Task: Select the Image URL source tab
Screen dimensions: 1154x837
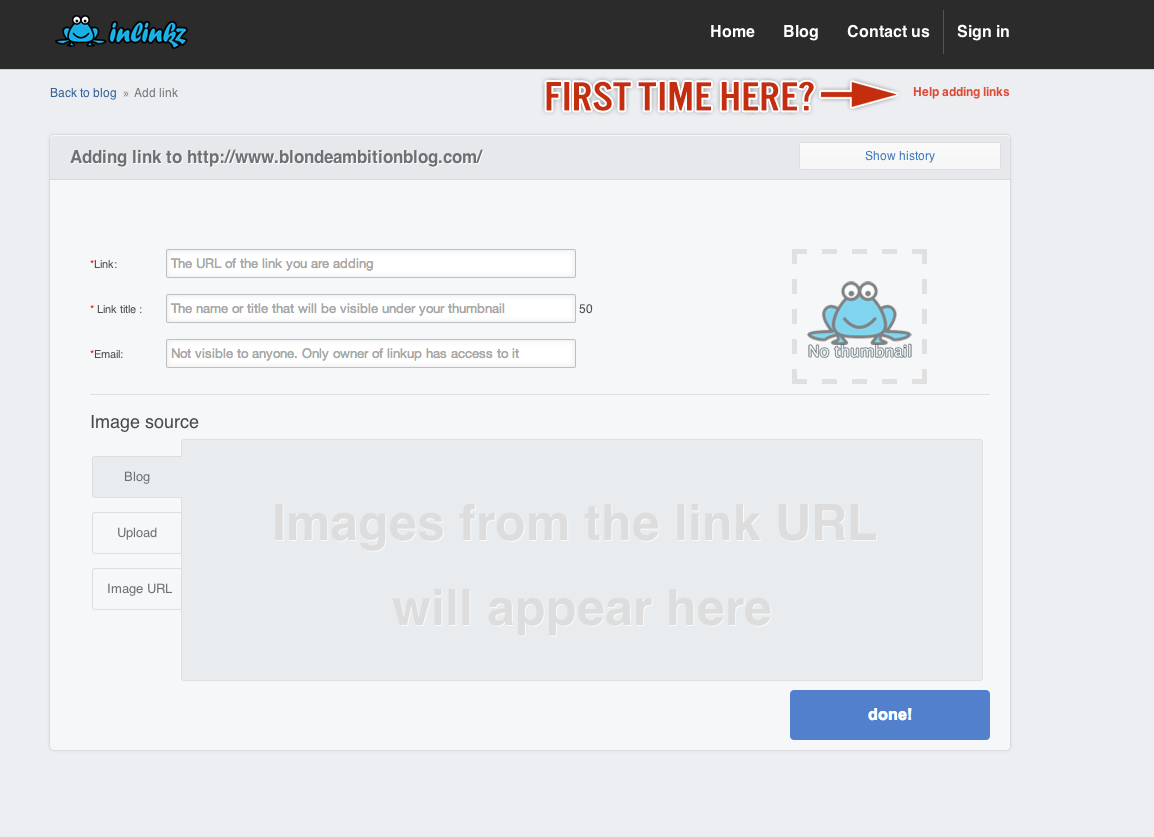Action: click(137, 589)
